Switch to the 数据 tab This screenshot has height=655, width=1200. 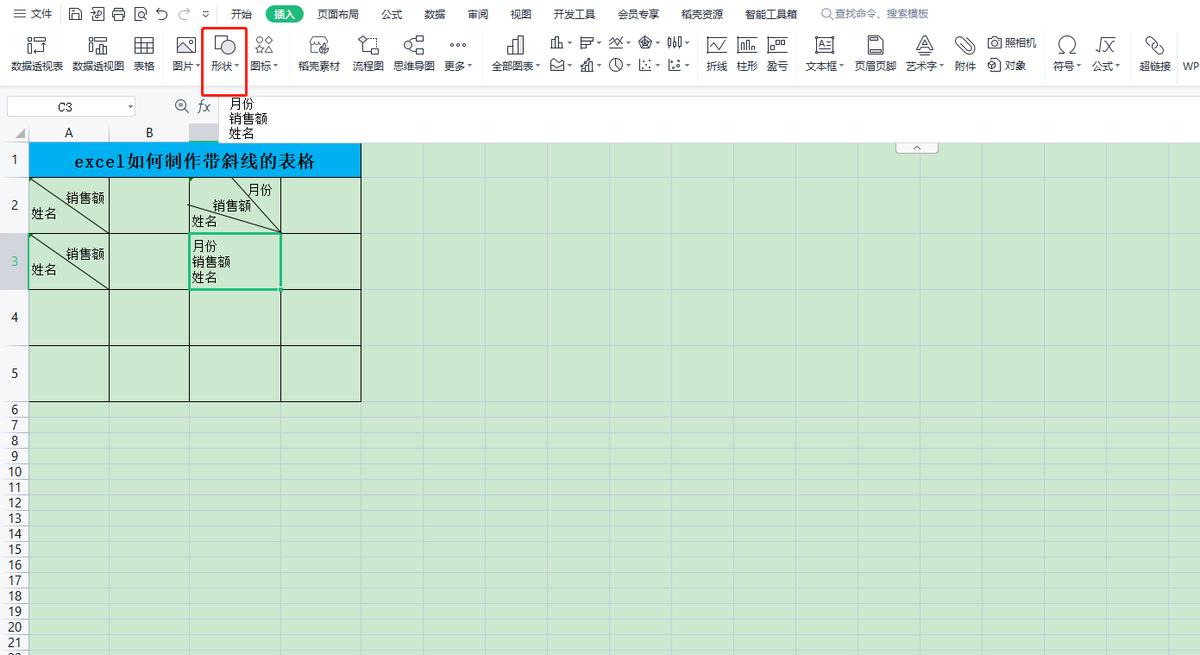click(435, 14)
